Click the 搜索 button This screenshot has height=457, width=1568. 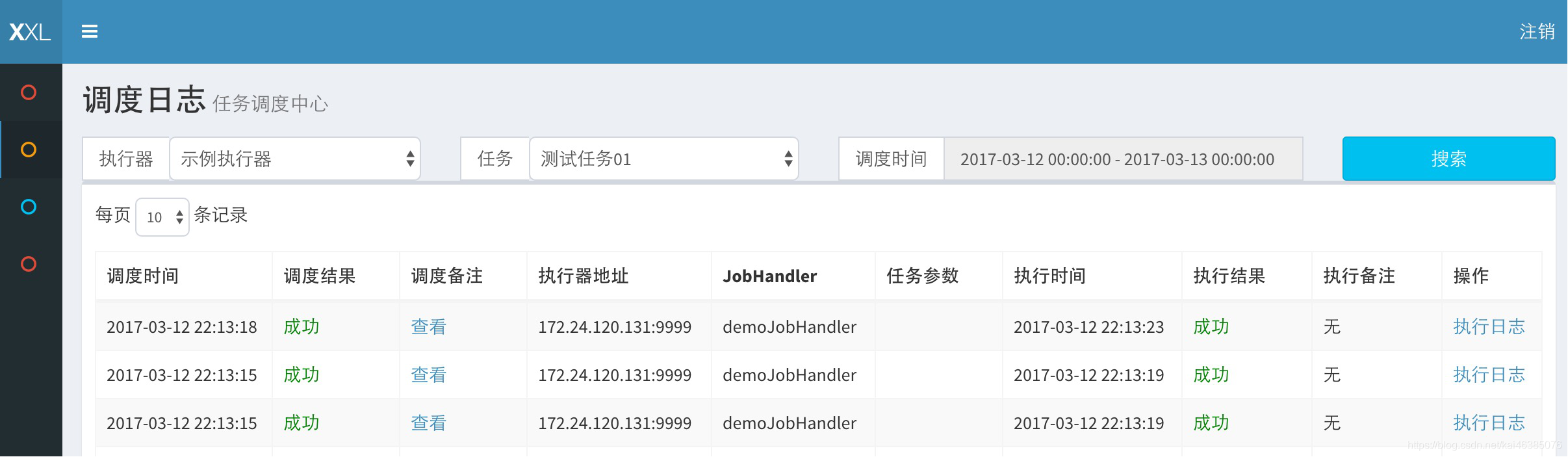coord(1449,159)
